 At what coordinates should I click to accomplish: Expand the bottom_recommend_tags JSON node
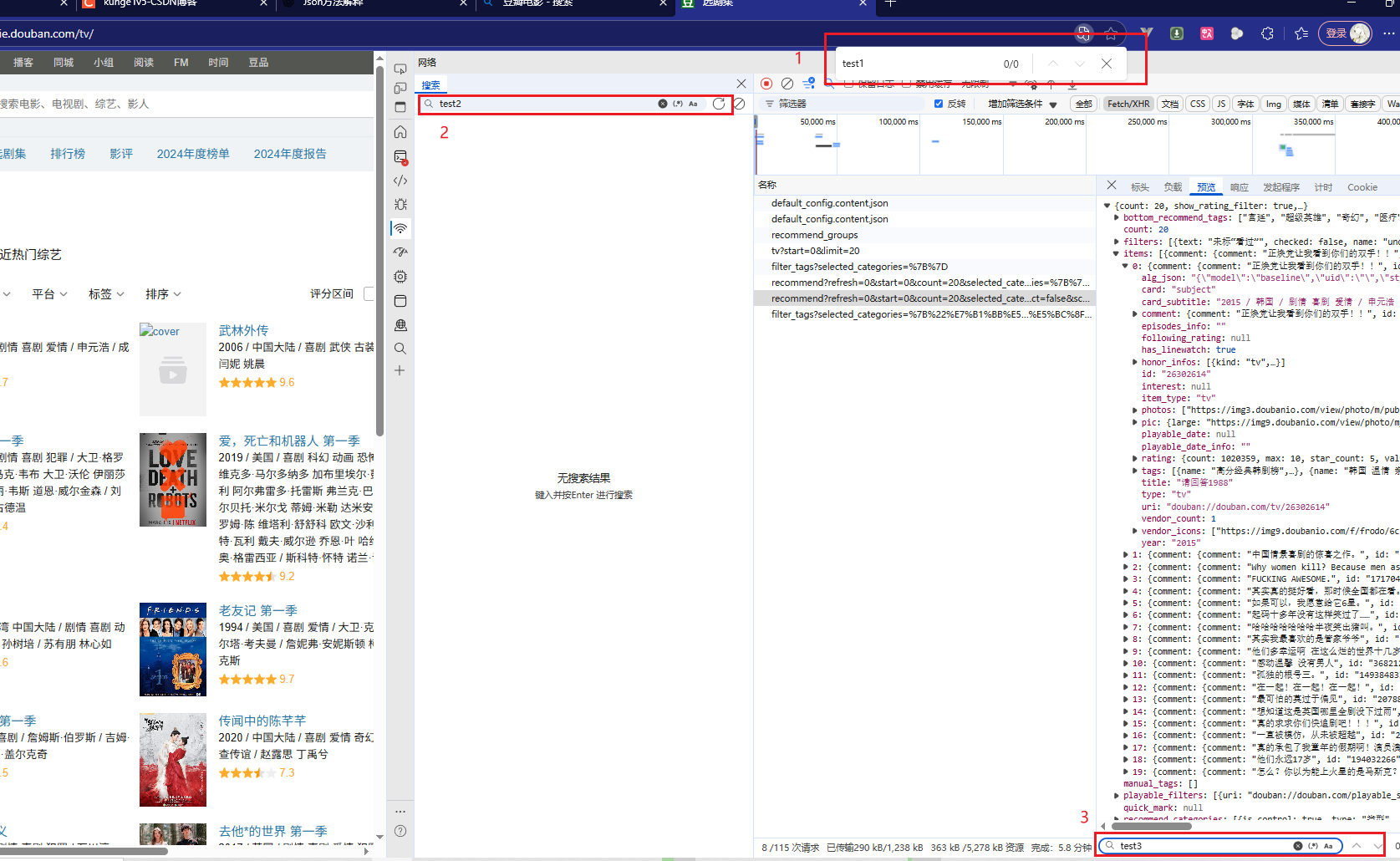point(1117,217)
